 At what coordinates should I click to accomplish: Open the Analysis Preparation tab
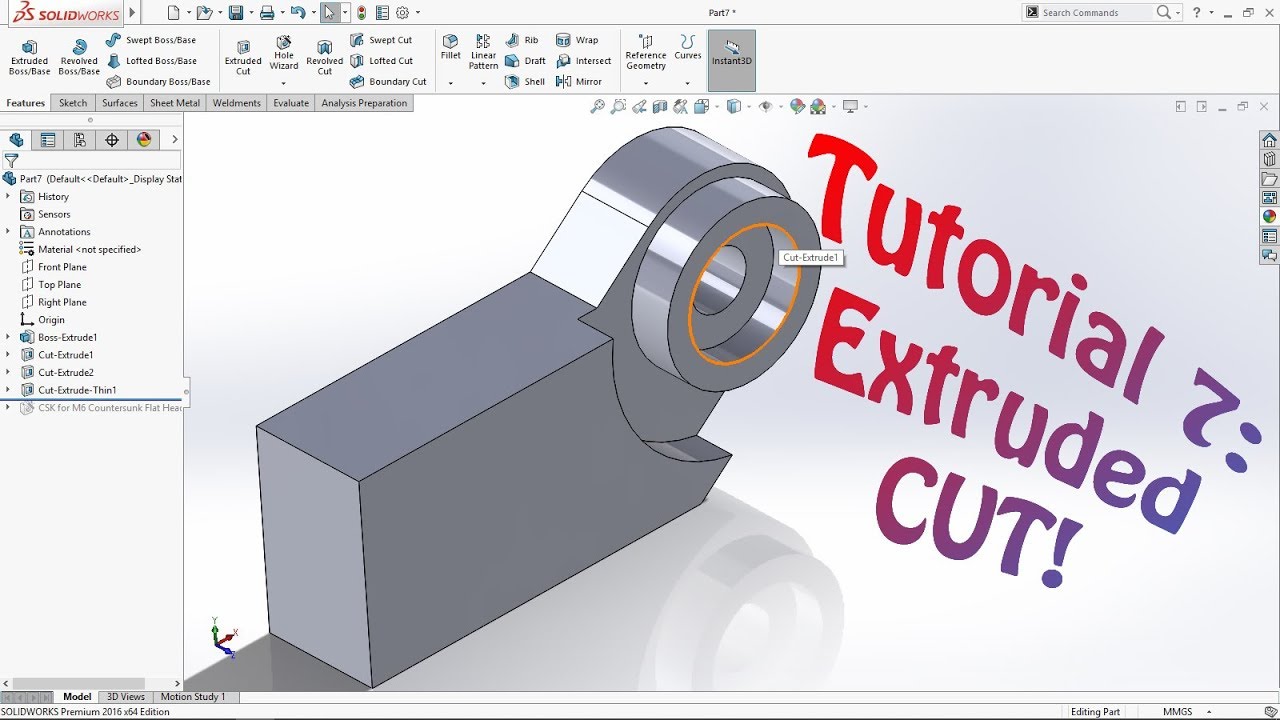tap(364, 103)
